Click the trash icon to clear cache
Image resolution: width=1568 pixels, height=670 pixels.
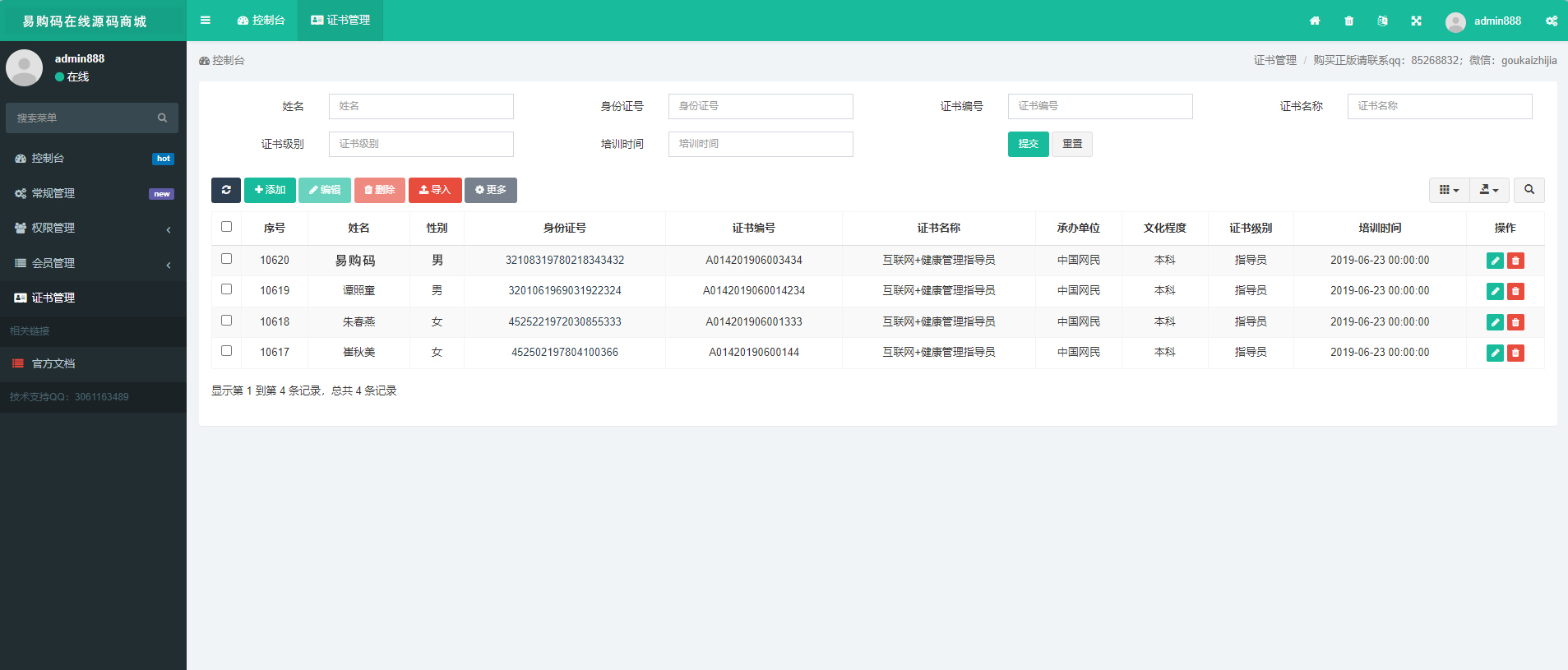coord(1348,21)
